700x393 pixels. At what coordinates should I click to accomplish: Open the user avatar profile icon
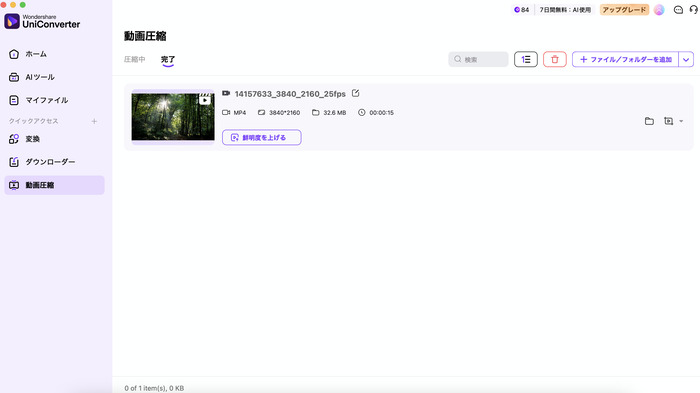pyautogui.click(x=659, y=10)
